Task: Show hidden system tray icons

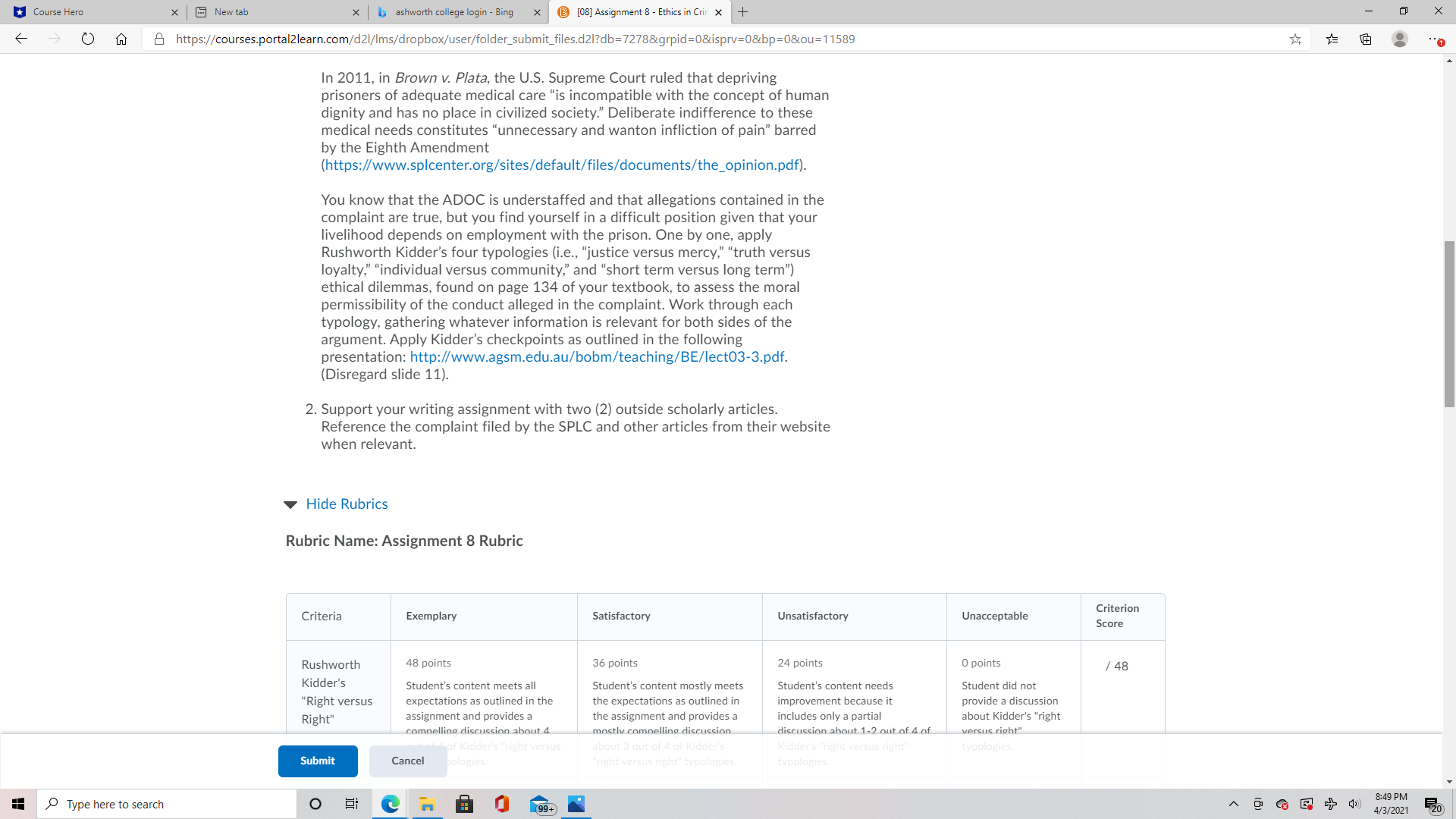Action: coord(1234,804)
